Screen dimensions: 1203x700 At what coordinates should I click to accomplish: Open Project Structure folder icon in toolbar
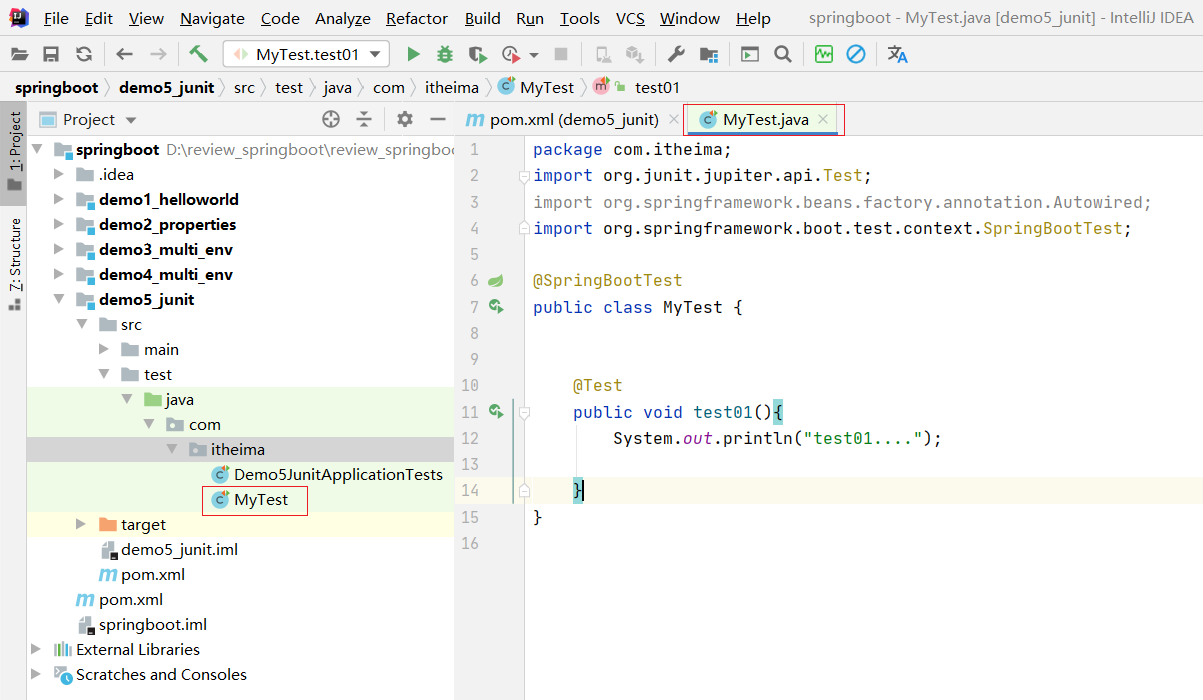point(709,55)
